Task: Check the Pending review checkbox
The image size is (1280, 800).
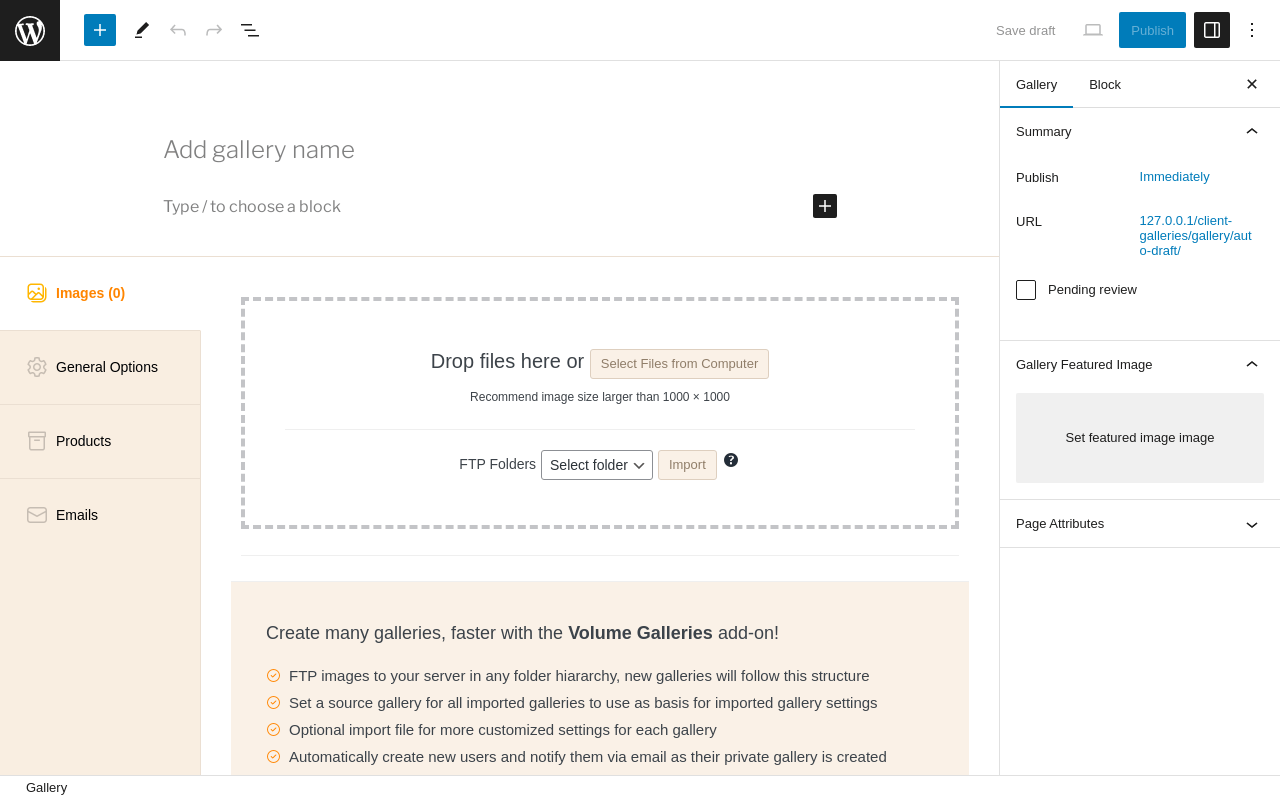Action: click(x=1026, y=290)
